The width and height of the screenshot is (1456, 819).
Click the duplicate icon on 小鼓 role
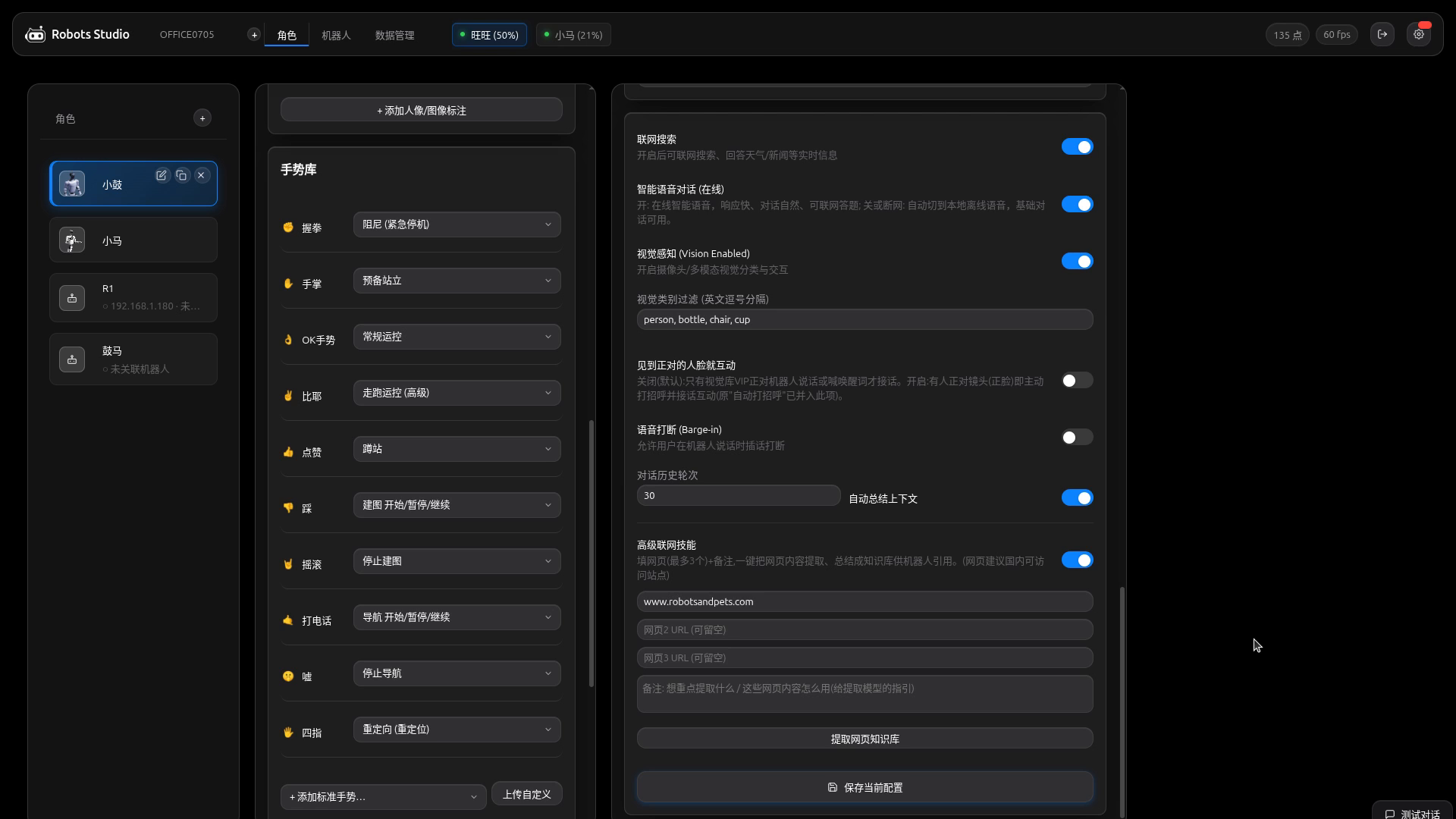181,175
